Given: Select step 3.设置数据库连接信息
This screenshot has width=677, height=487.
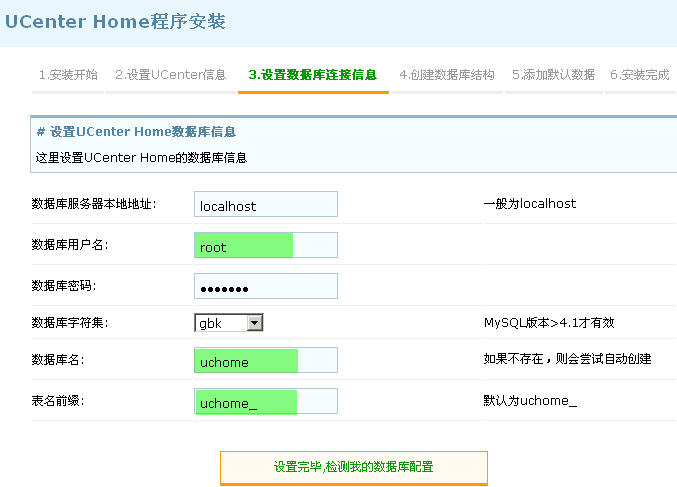Looking at the screenshot, I should click(313, 75).
